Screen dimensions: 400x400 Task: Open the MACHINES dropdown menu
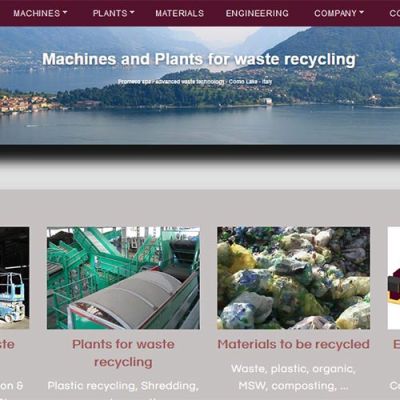40,13
